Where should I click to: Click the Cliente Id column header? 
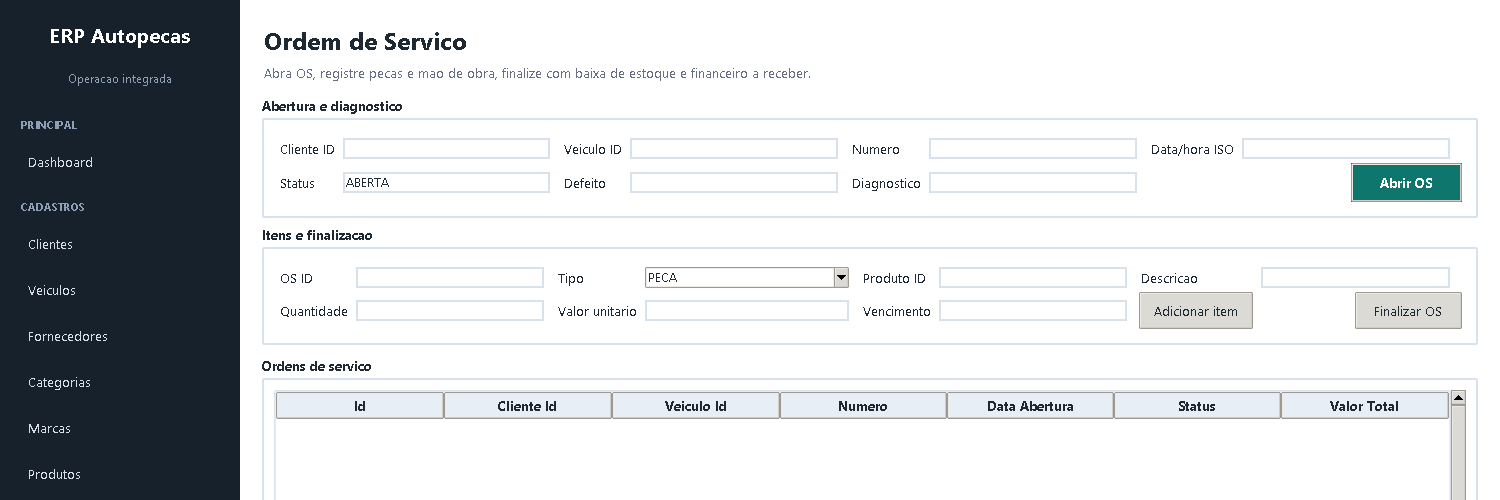pyautogui.click(x=527, y=406)
